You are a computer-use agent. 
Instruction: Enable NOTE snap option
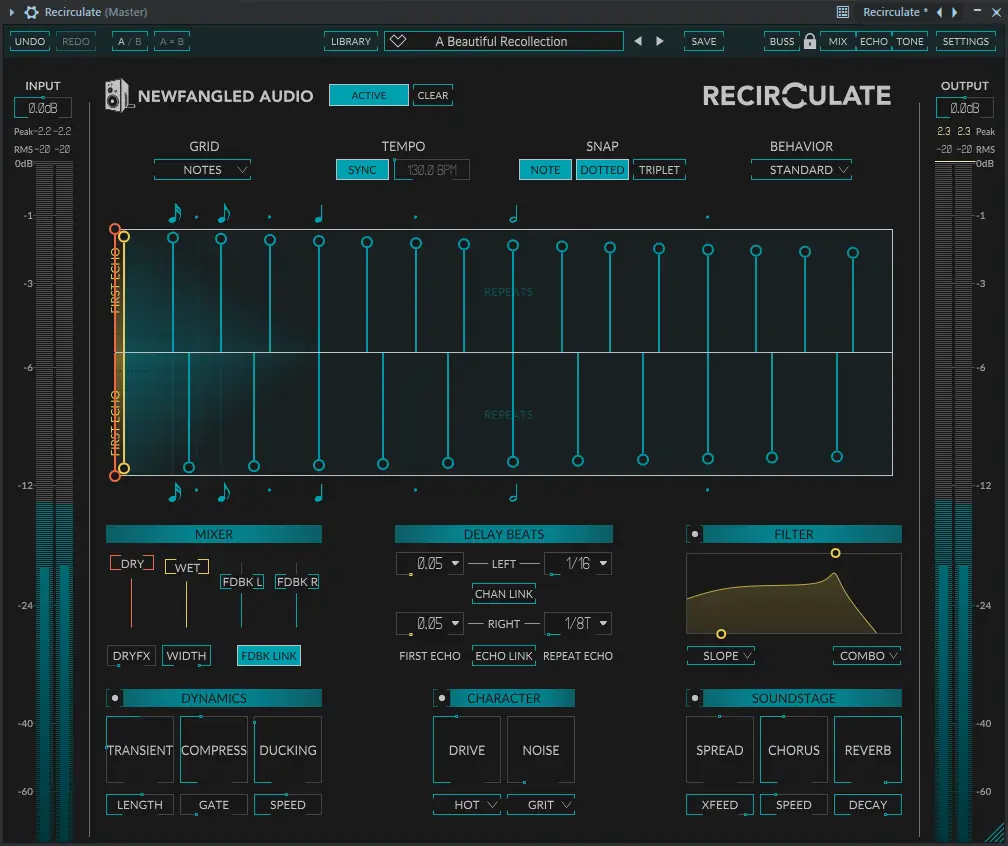coord(544,170)
